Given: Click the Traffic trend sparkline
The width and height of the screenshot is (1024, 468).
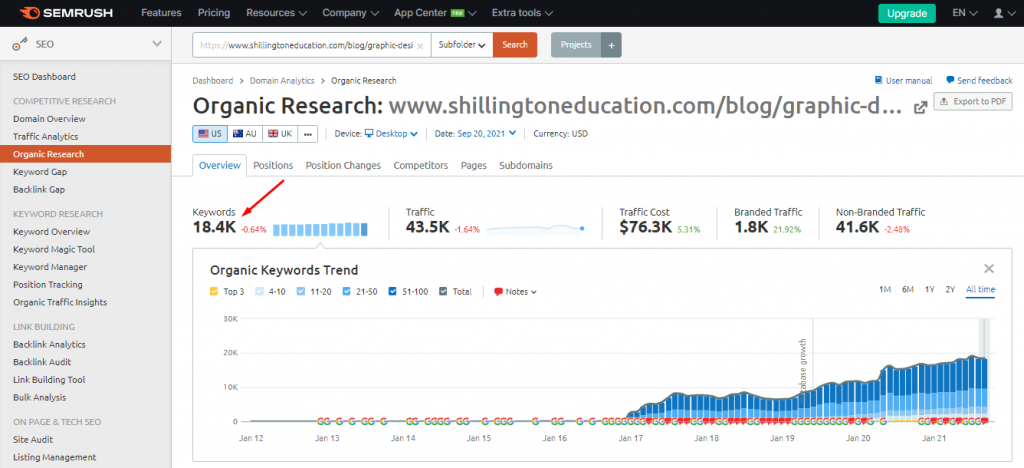Looking at the screenshot, I should coord(535,228).
